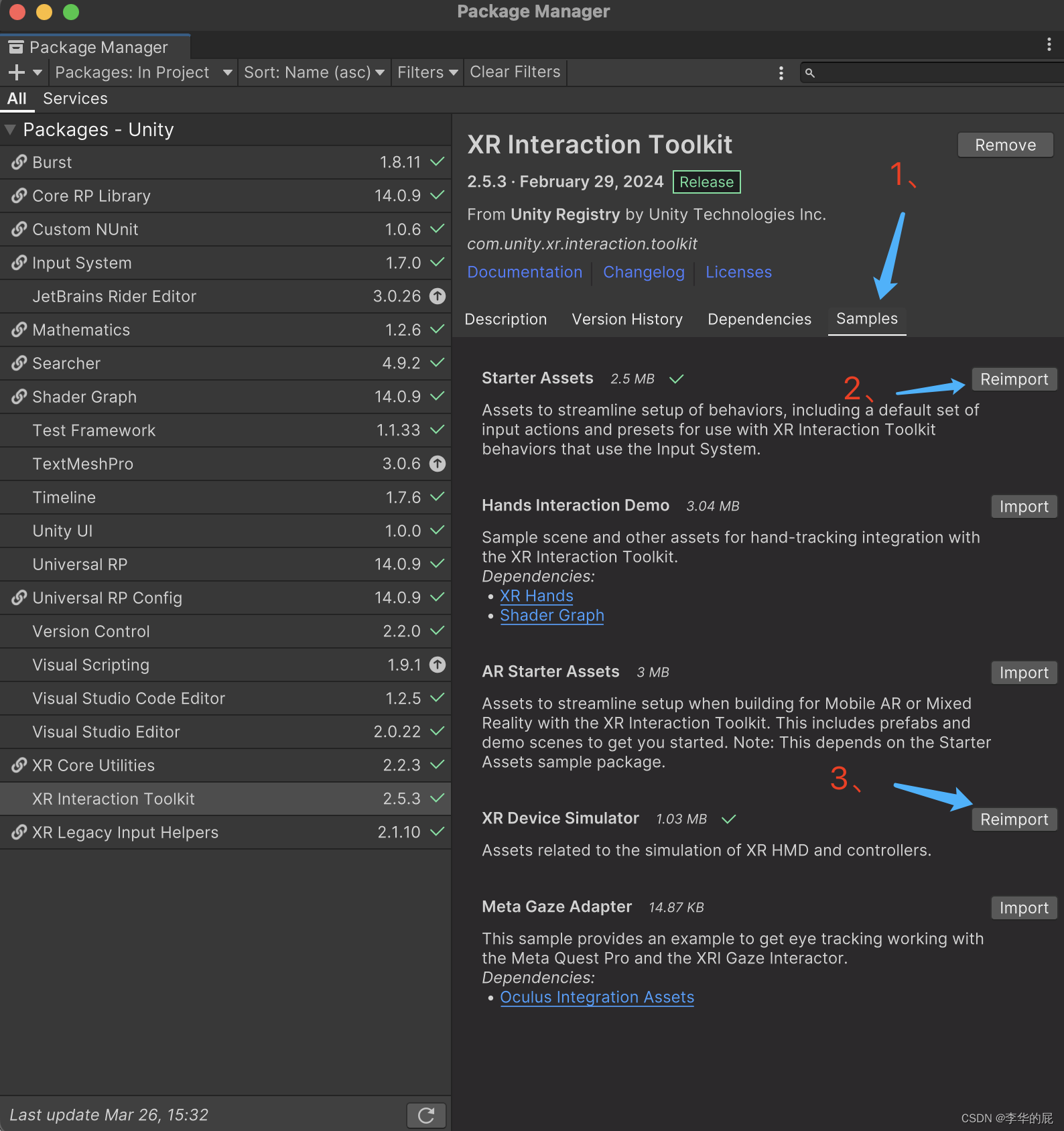Image resolution: width=1064 pixels, height=1131 pixels.
Task: Click the Clear Filters button
Action: point(515,72)
